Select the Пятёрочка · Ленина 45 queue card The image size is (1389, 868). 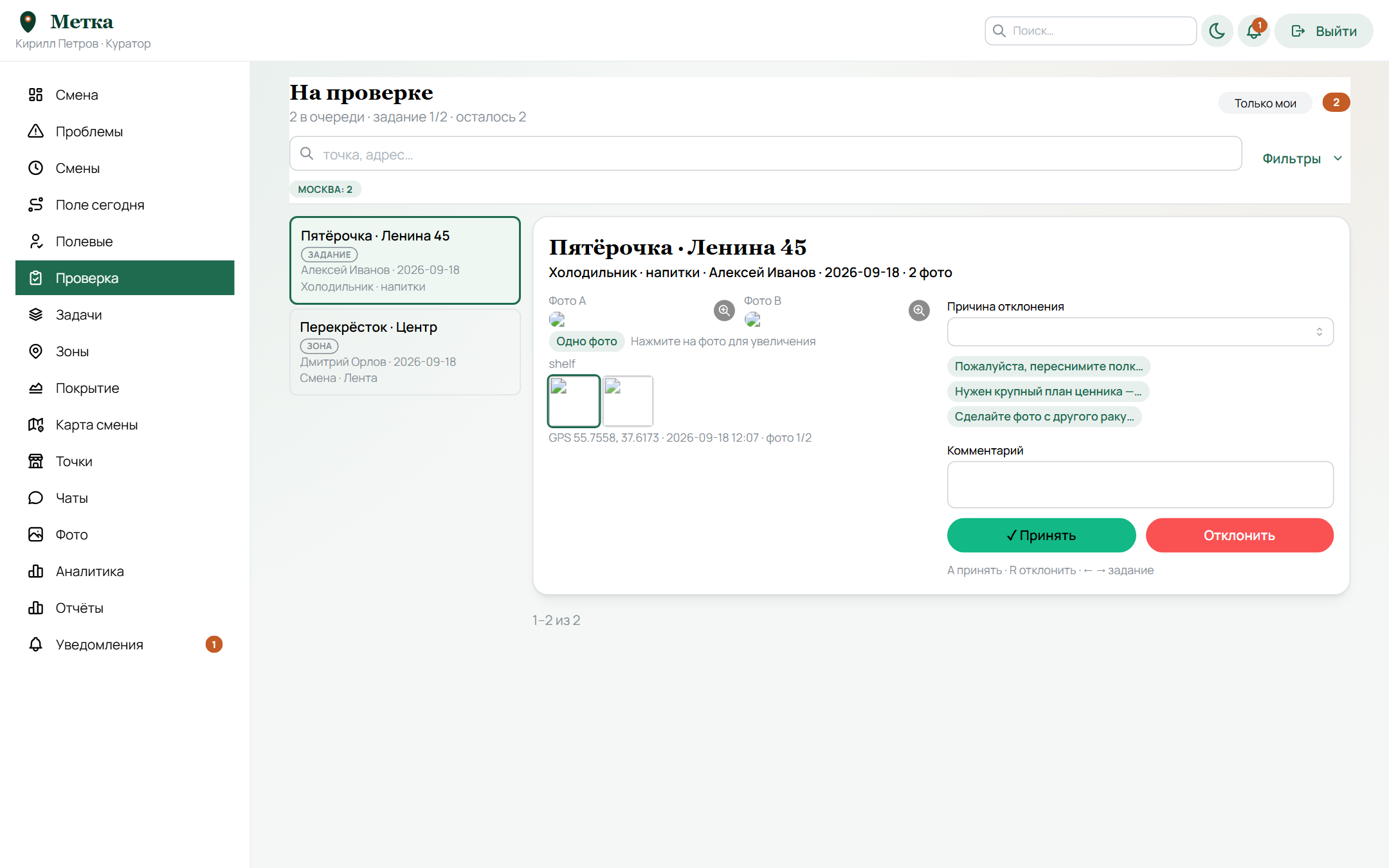click(x=405, y=260)
